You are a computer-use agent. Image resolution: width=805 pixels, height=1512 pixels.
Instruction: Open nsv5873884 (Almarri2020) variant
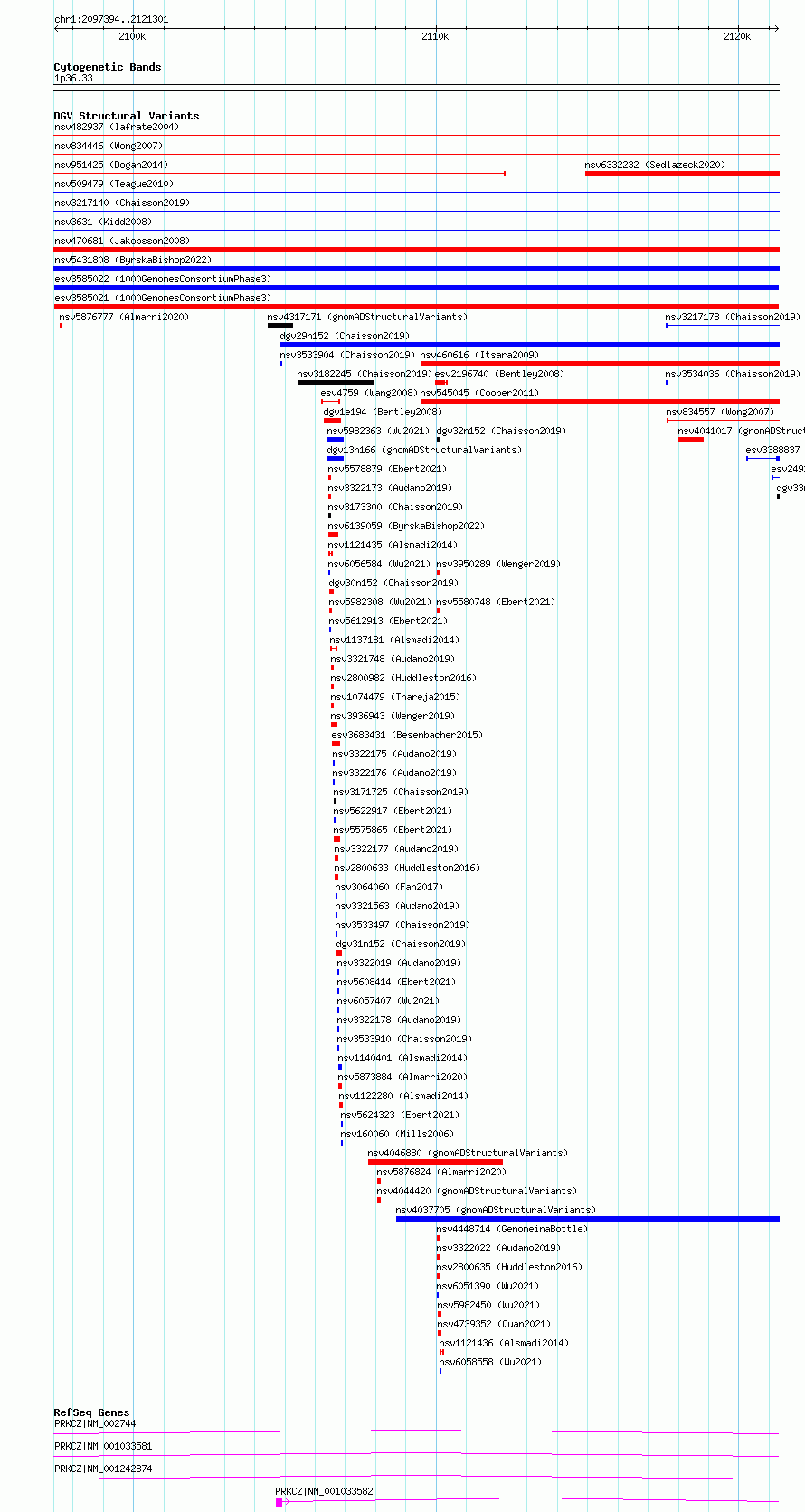tap(403, 1077)
